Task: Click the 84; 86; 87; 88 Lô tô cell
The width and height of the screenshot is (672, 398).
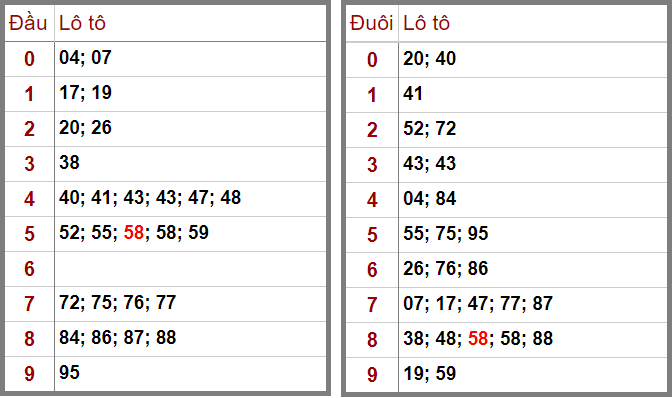Action: point(190,339)
